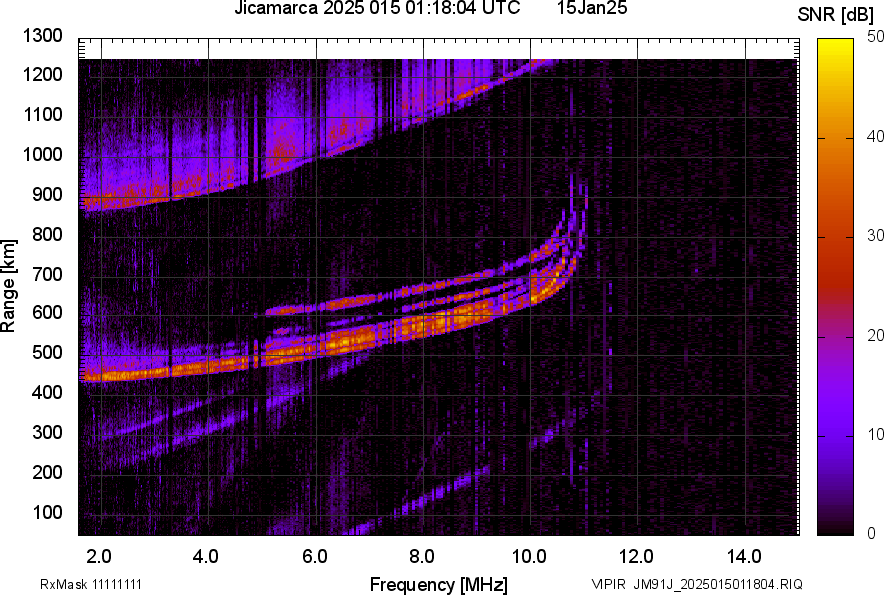The height and width of the screenshot is (595, 884).
Task: Click range tick label 1100
Action: (x=42, y=114)
